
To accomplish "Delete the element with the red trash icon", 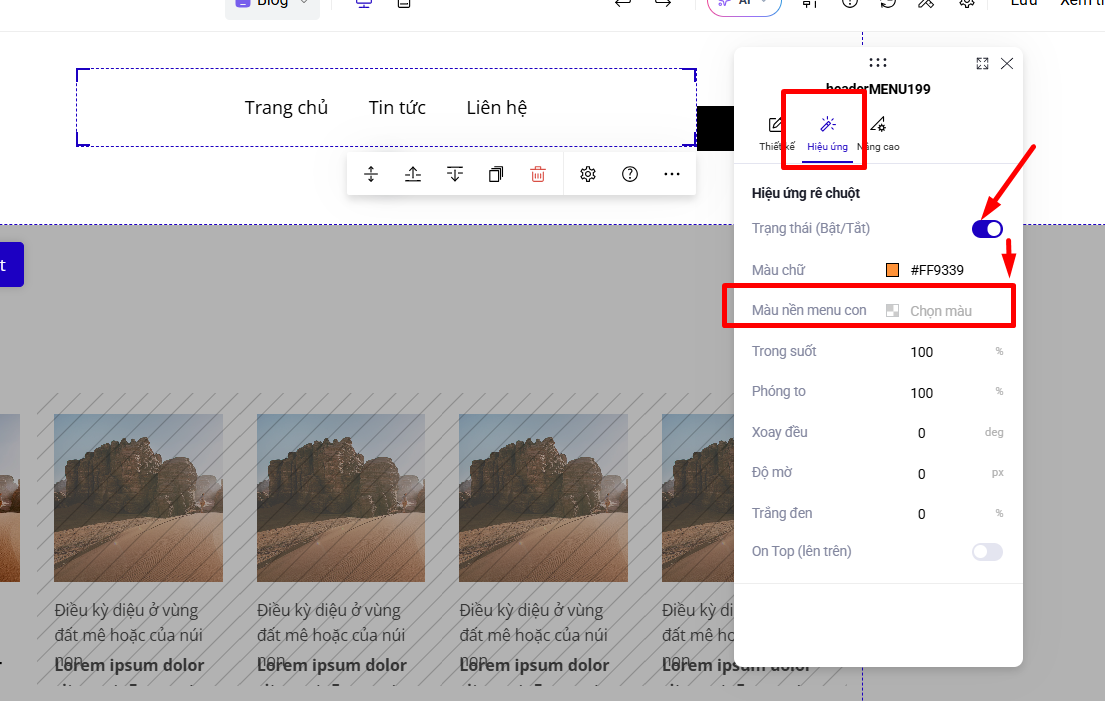I will point(538,174).
